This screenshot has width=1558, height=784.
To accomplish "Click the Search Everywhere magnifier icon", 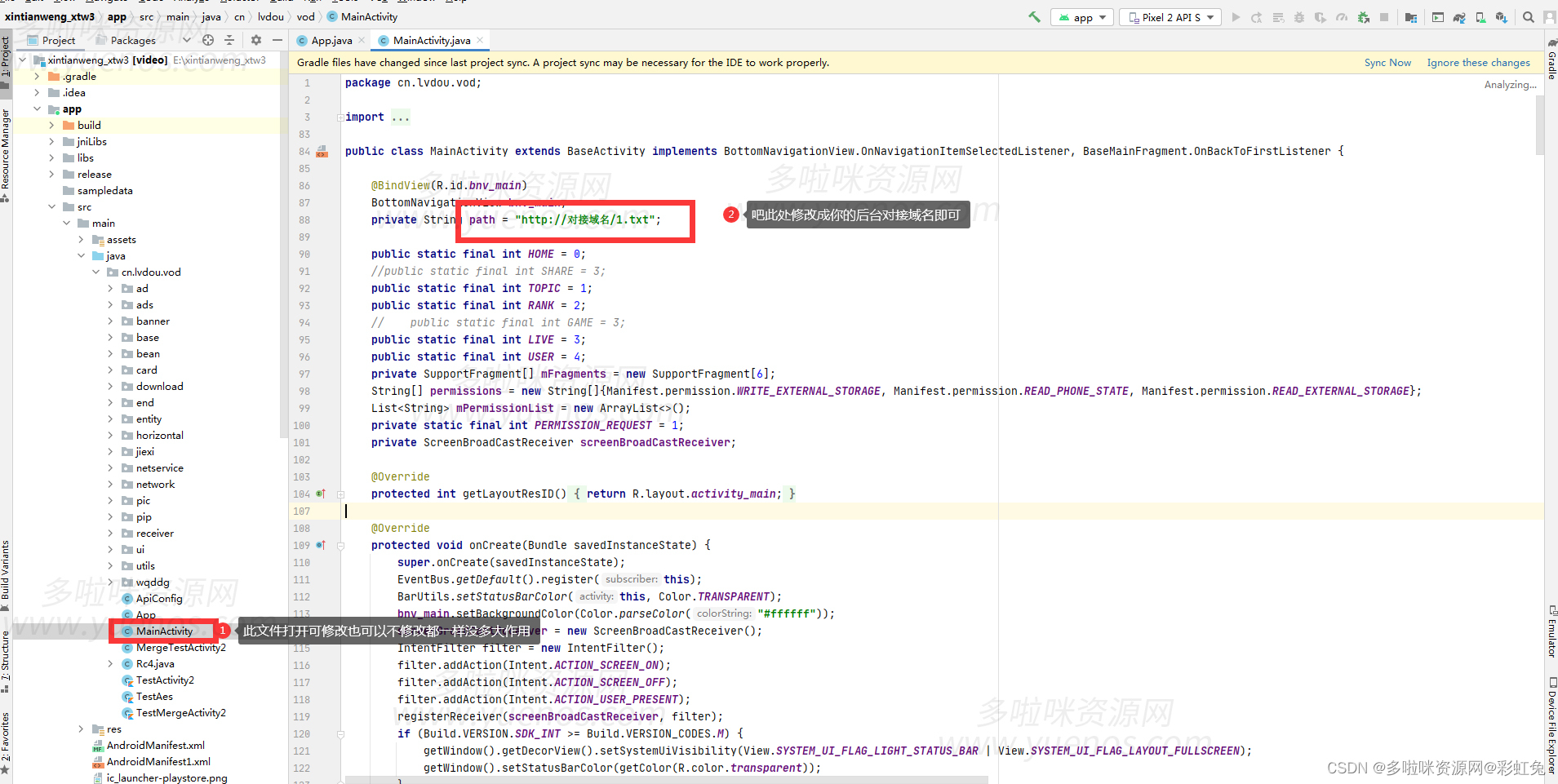I will point(1529,17).
